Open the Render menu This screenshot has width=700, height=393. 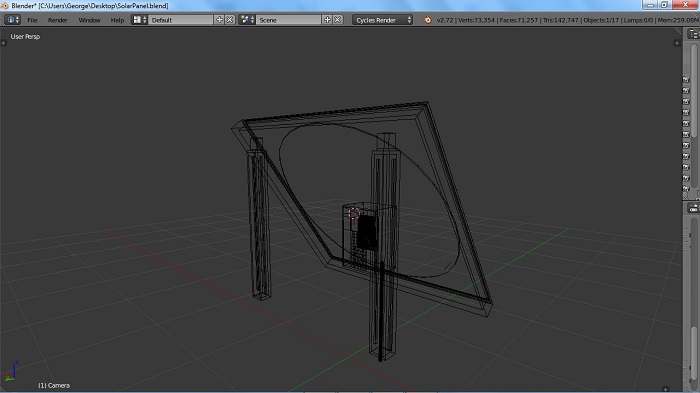click(58, 20)
